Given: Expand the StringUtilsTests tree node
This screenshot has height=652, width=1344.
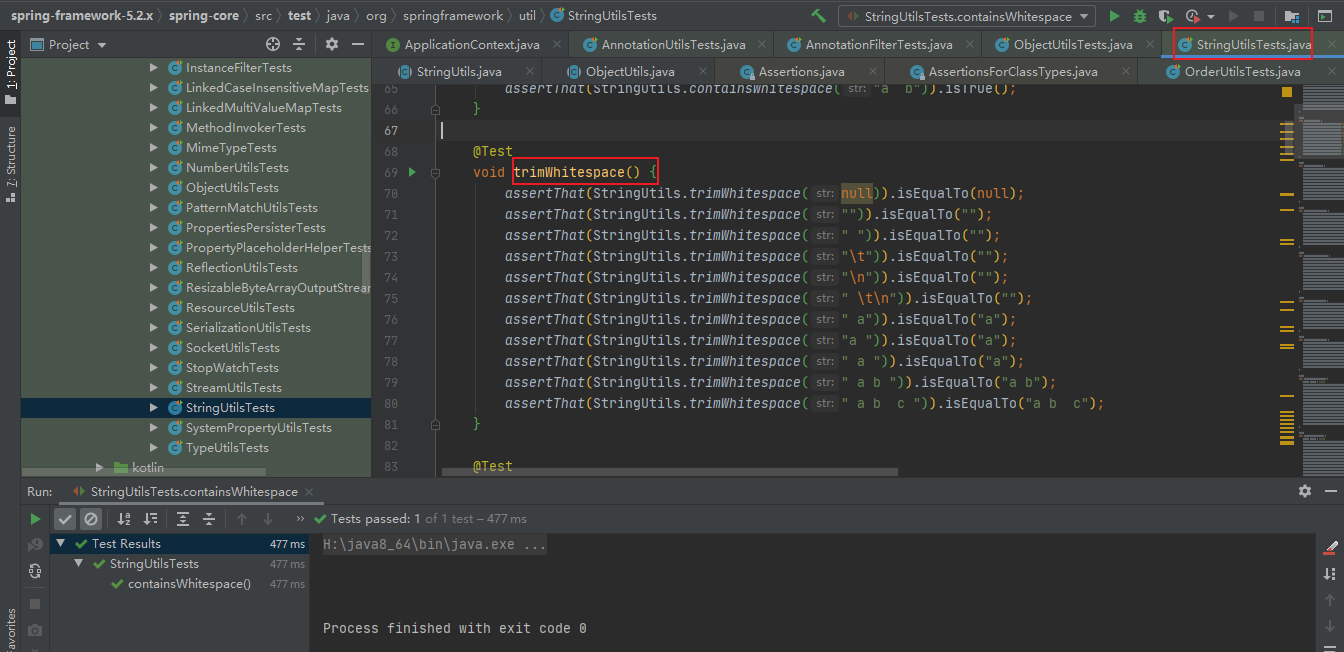Looking at the screenshot, I should click(x=154, y=408).
